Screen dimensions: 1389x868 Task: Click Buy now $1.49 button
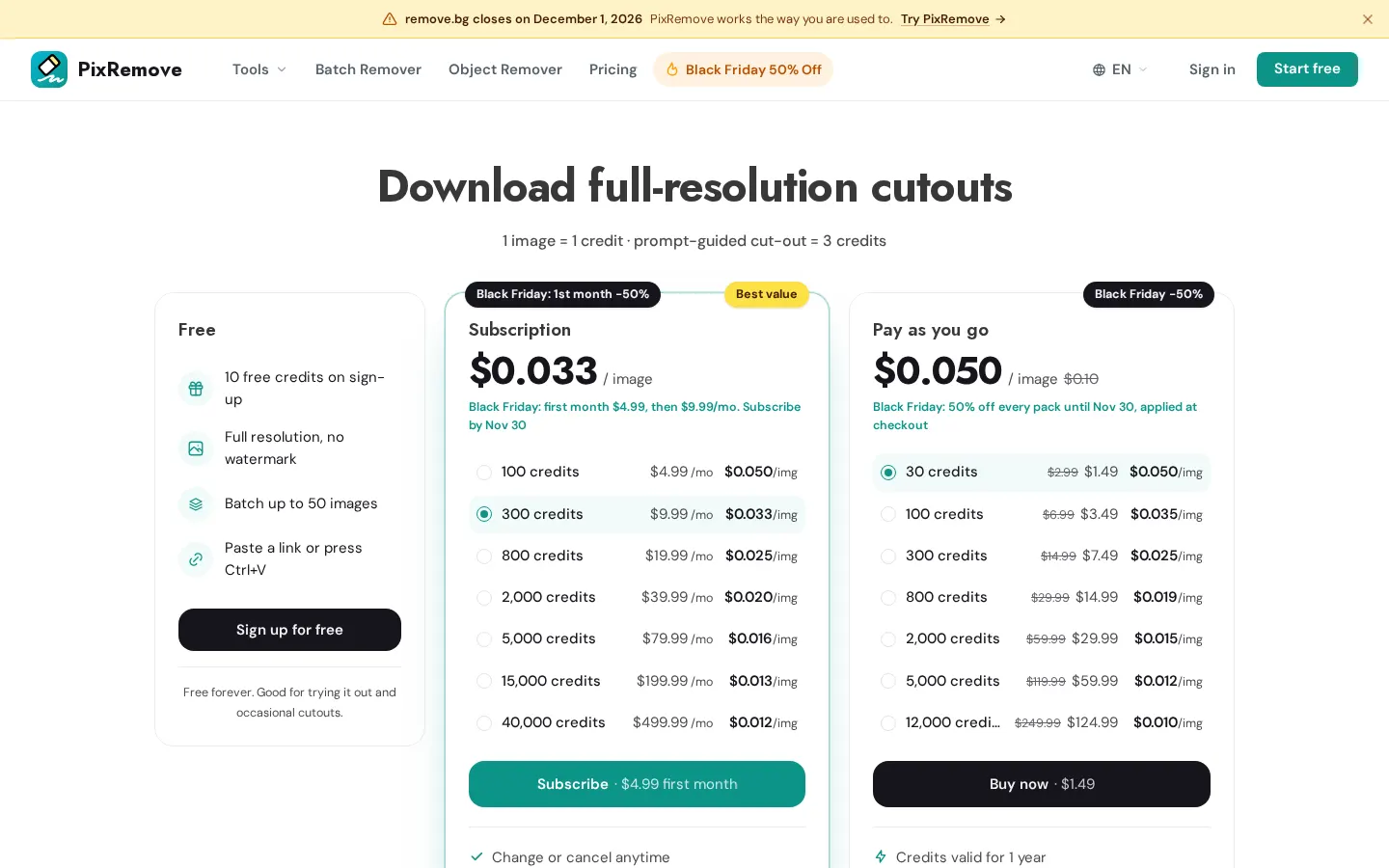pyautogui.click(x=1042, y=784)
